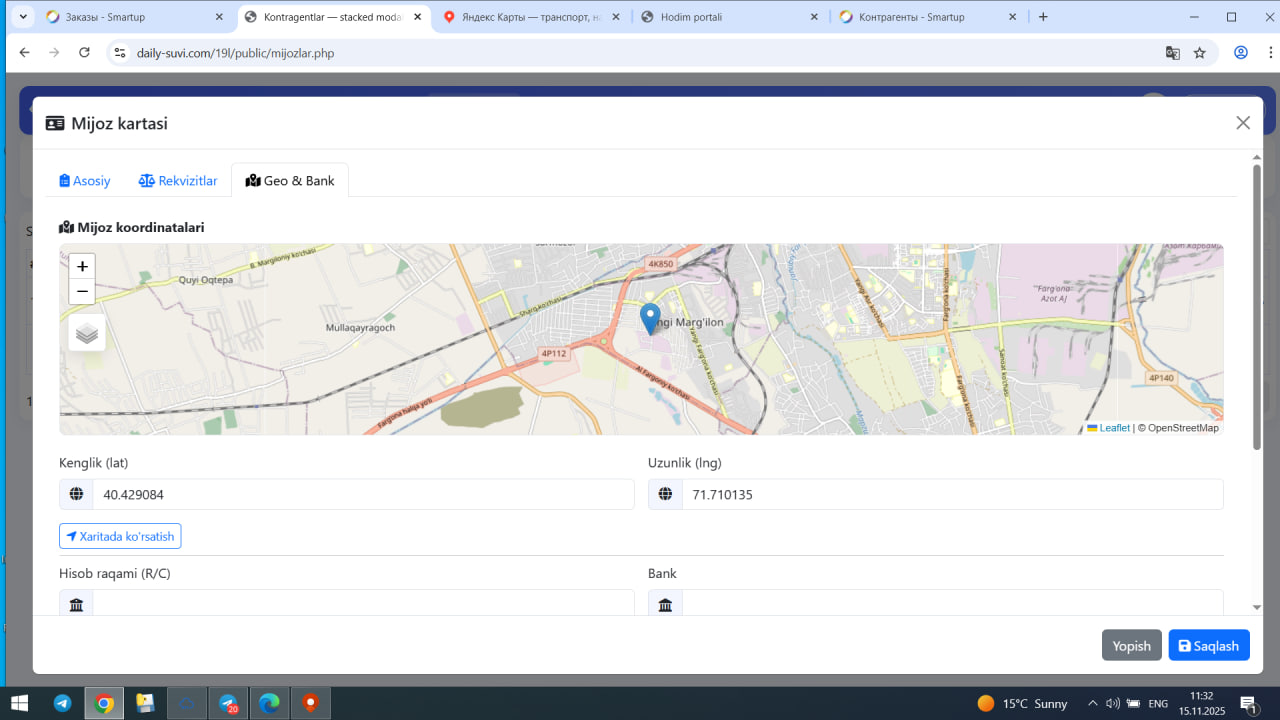Screen dimensions: 1280x720
Task: Open the red map pin taskbar app
Action: click(x=311, y=704)
